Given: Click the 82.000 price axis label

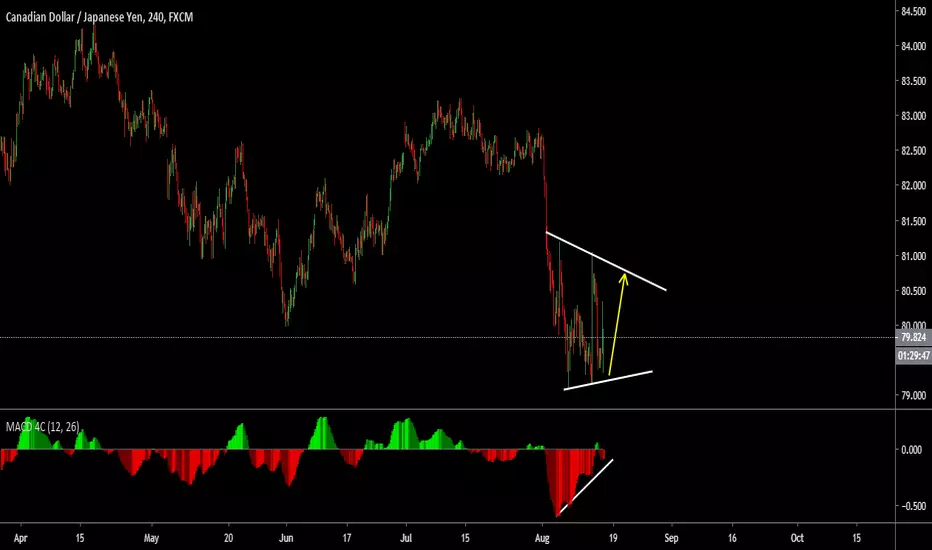Looking at the screenshot, I should pyautogui.click(x=914, y=186).
